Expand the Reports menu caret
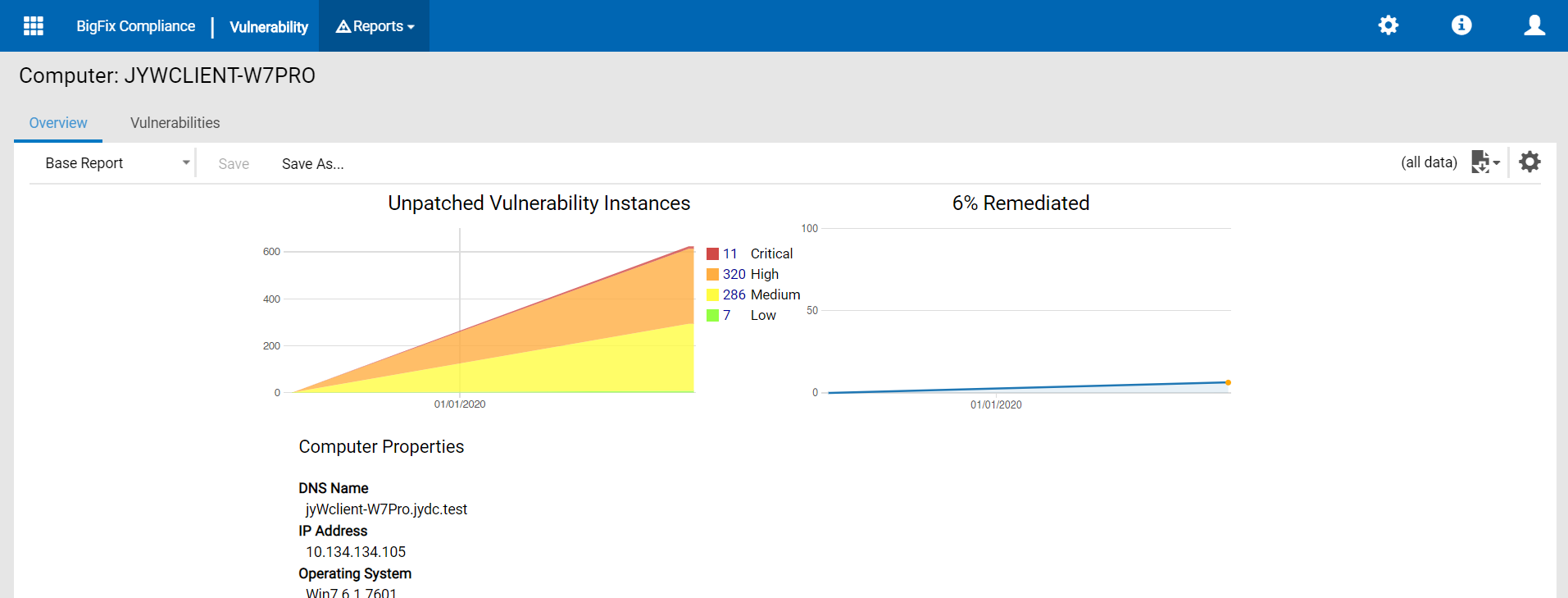This screenshot has width=1568, height=598. coord(411,27)
